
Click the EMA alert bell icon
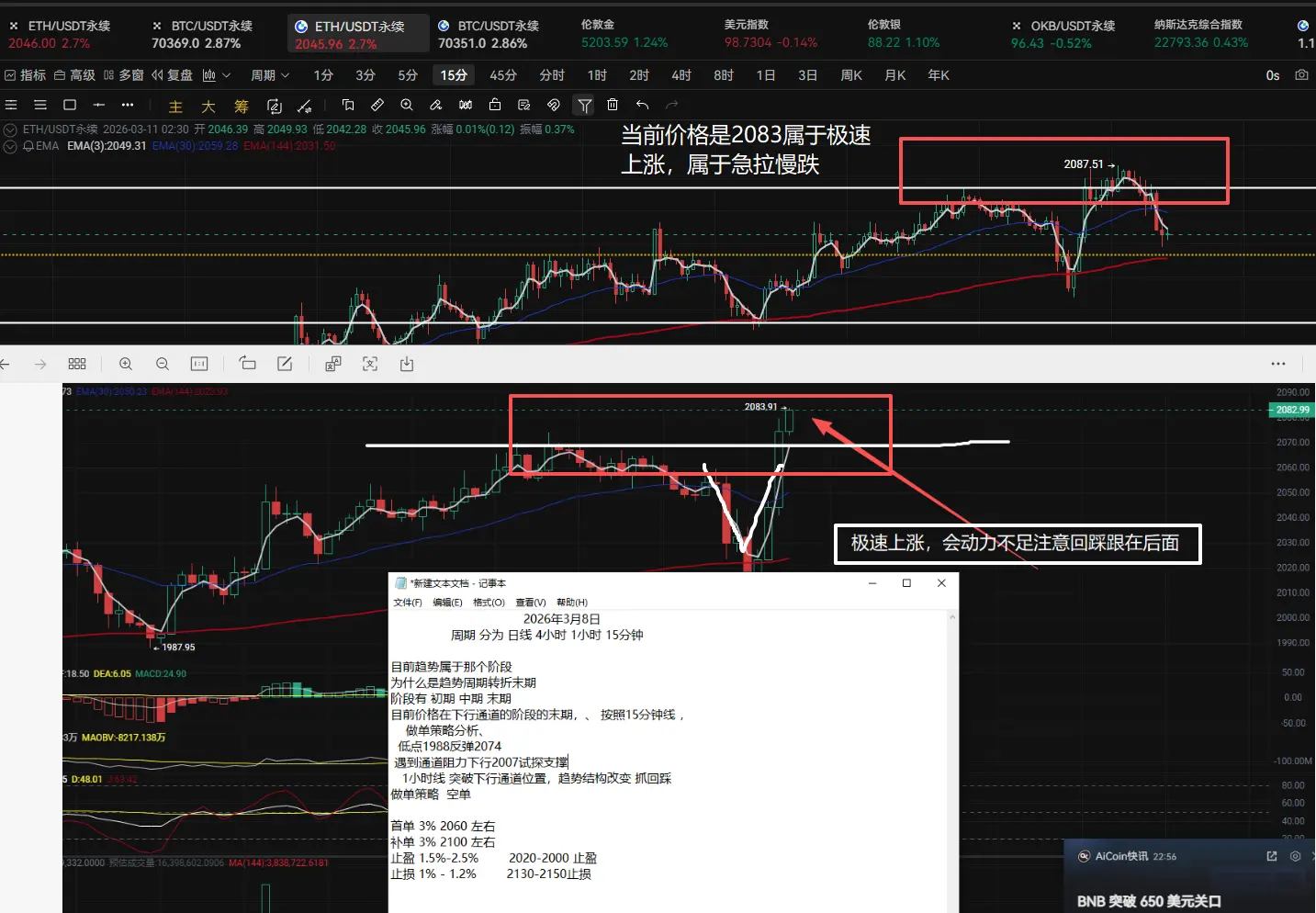(x=28, y=146)
